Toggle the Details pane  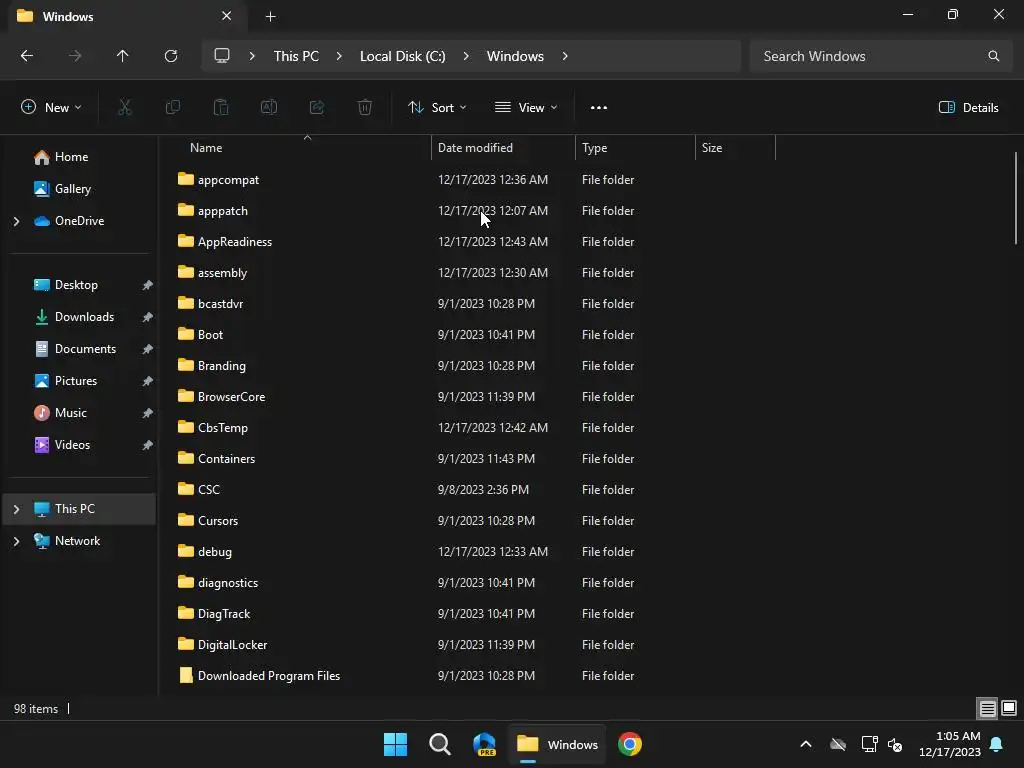[x=969, y=108]
